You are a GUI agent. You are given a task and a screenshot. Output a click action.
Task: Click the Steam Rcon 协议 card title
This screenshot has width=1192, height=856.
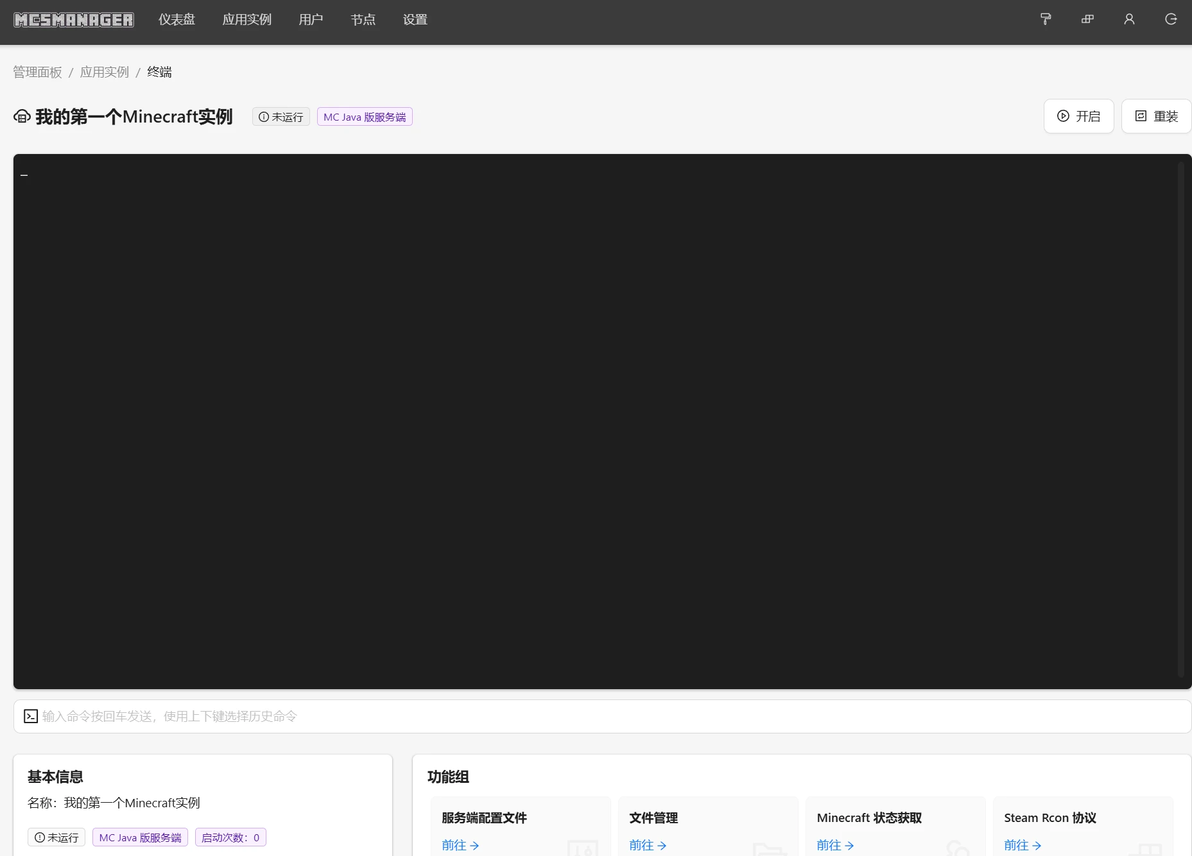coord(1050,818)
